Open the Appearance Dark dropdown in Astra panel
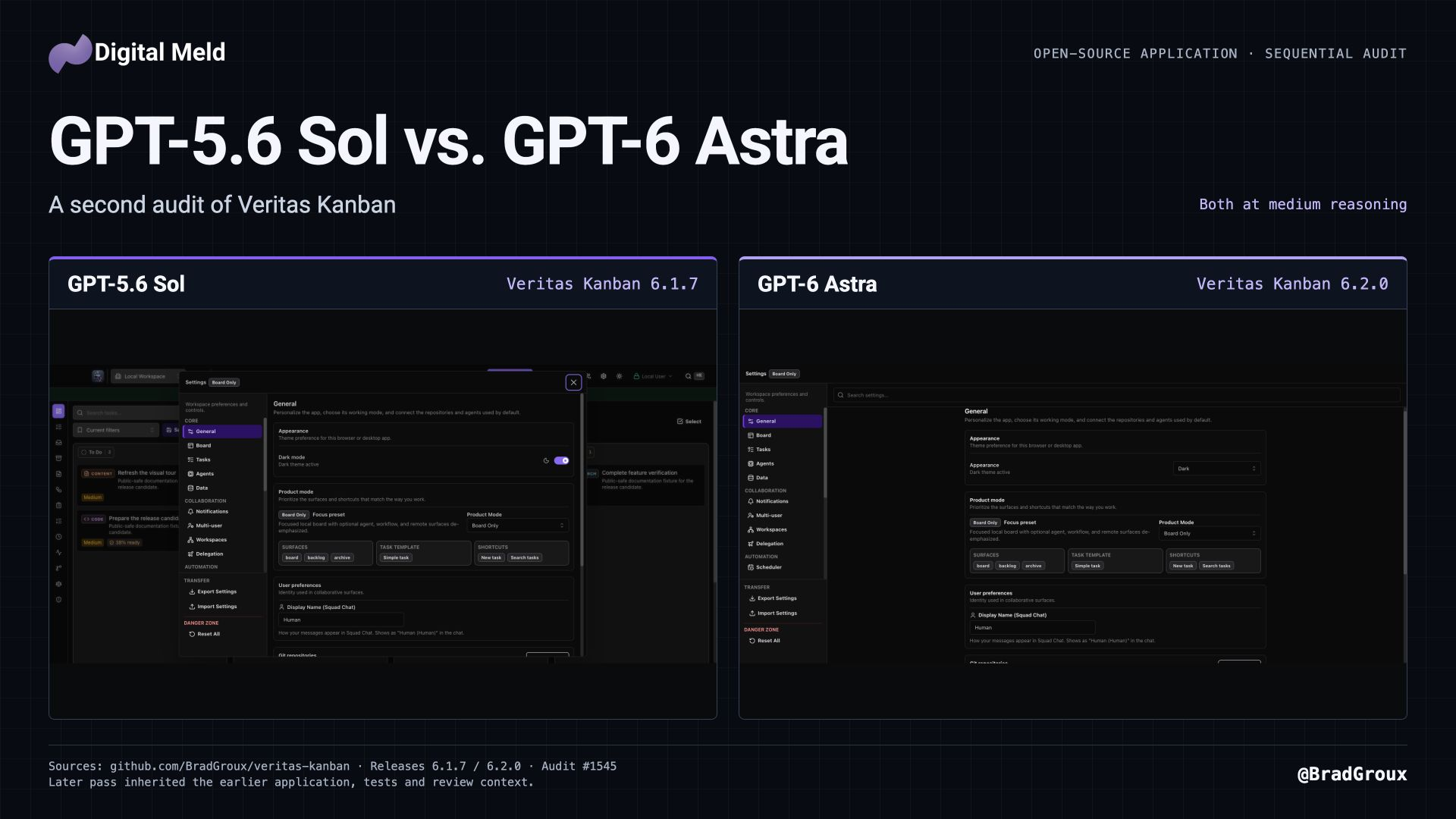Screen dimensions: 1456x819 [x=1216, y=469]
